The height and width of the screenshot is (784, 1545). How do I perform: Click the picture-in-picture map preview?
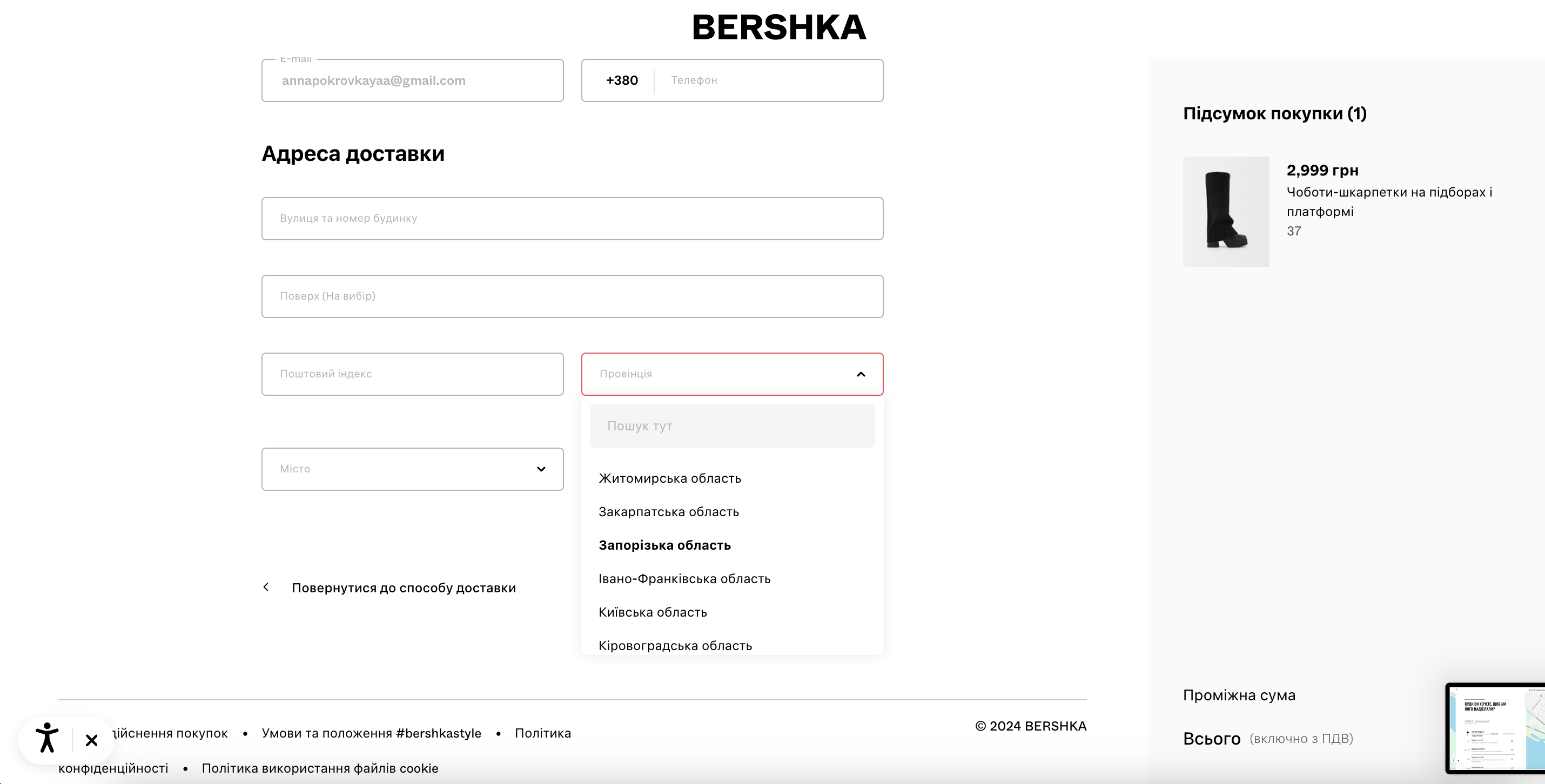[1494, 728]
